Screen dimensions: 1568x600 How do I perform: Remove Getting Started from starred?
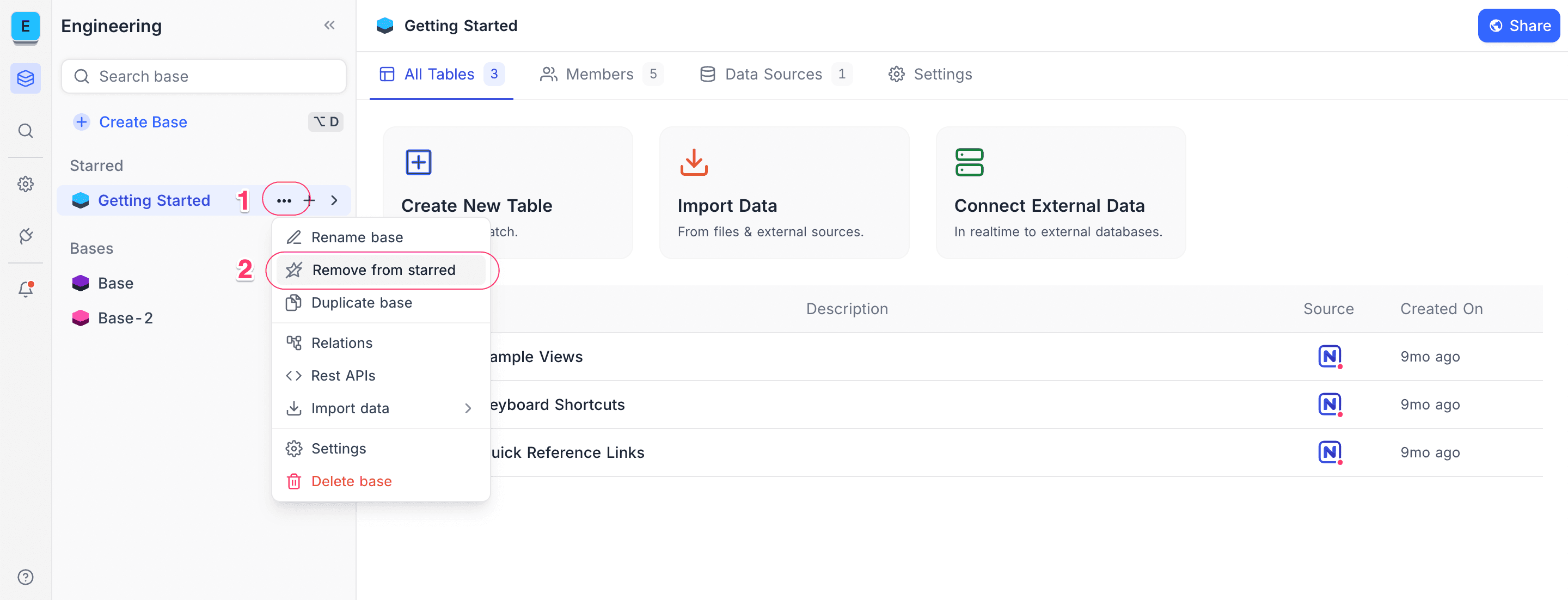coord(383,270)
